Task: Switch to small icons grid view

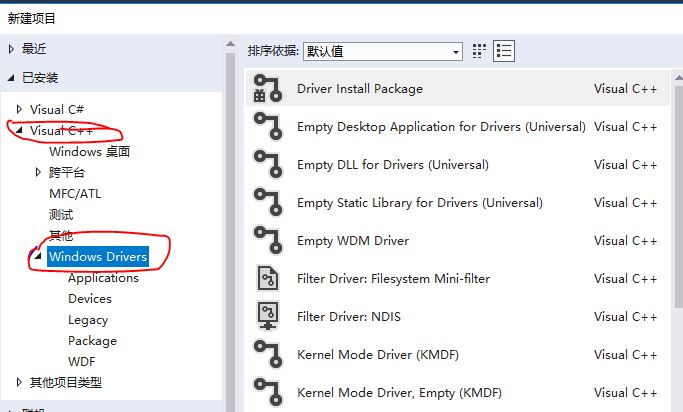Action: point(479,51)
